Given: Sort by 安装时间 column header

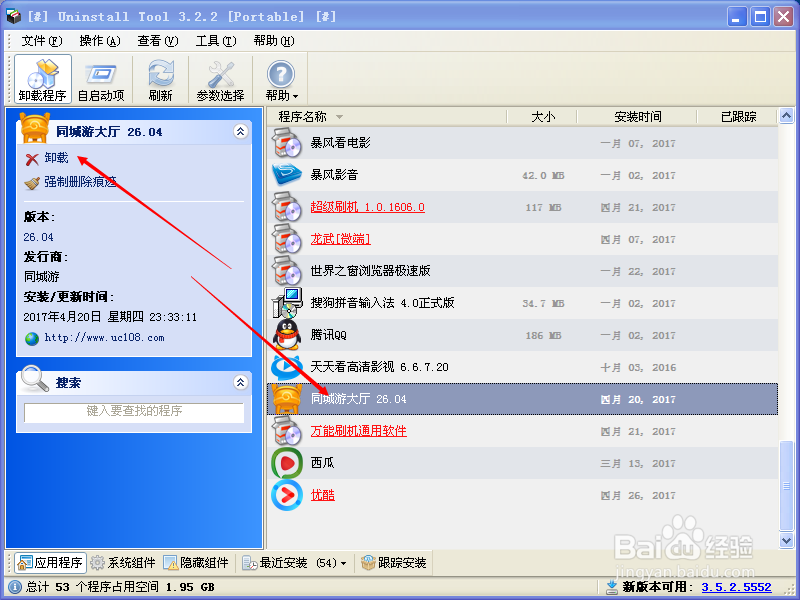Looking at the screenshot, I should tap(637, 117).
